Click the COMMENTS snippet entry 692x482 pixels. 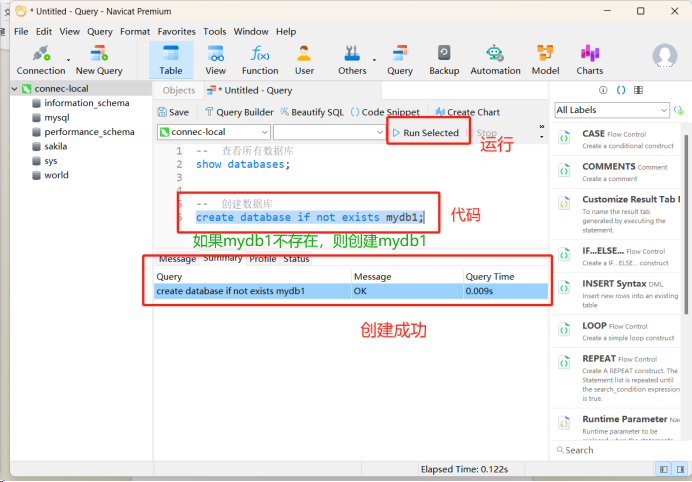click(x=618, y=172)
